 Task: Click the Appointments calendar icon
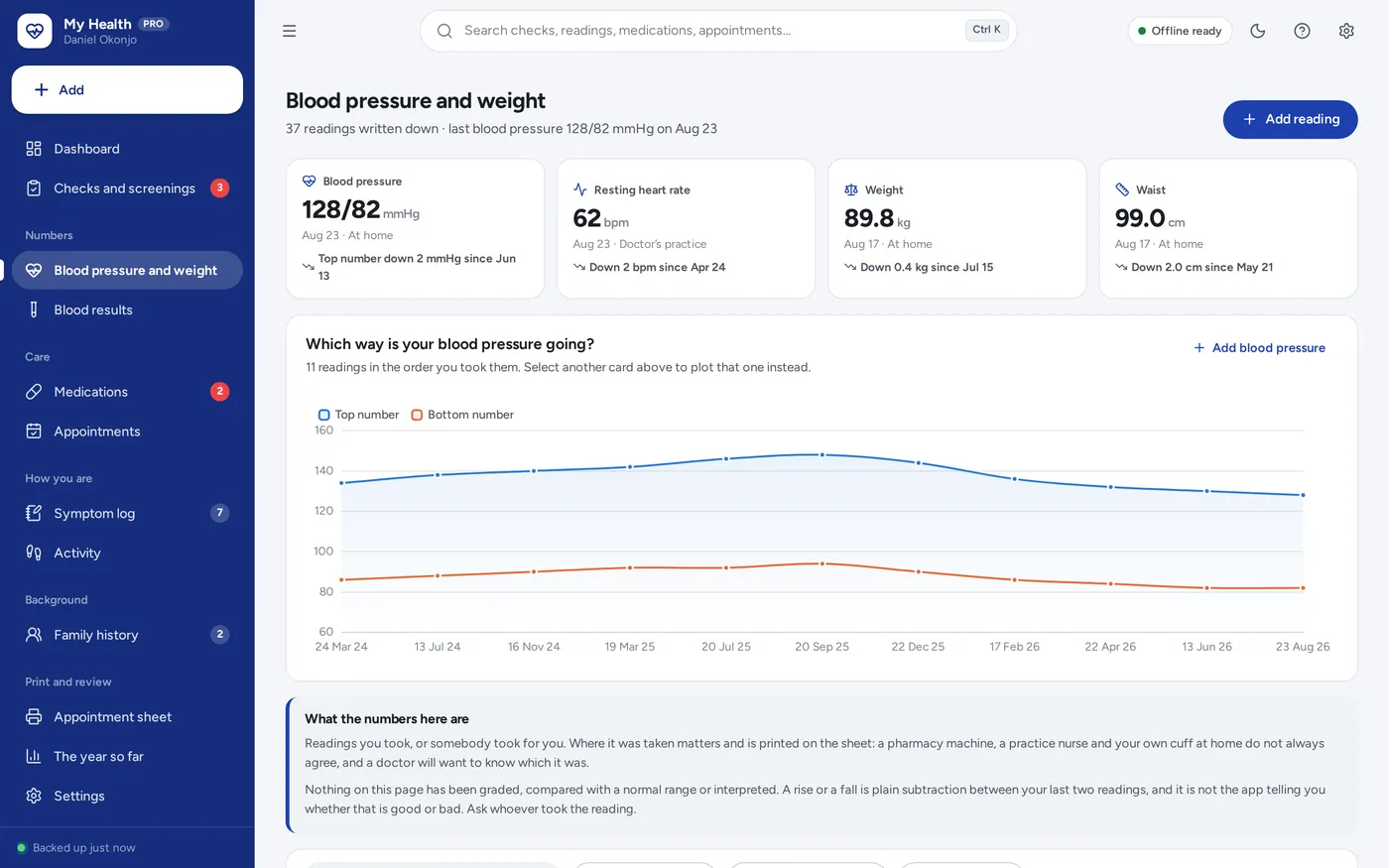[34, 432]
